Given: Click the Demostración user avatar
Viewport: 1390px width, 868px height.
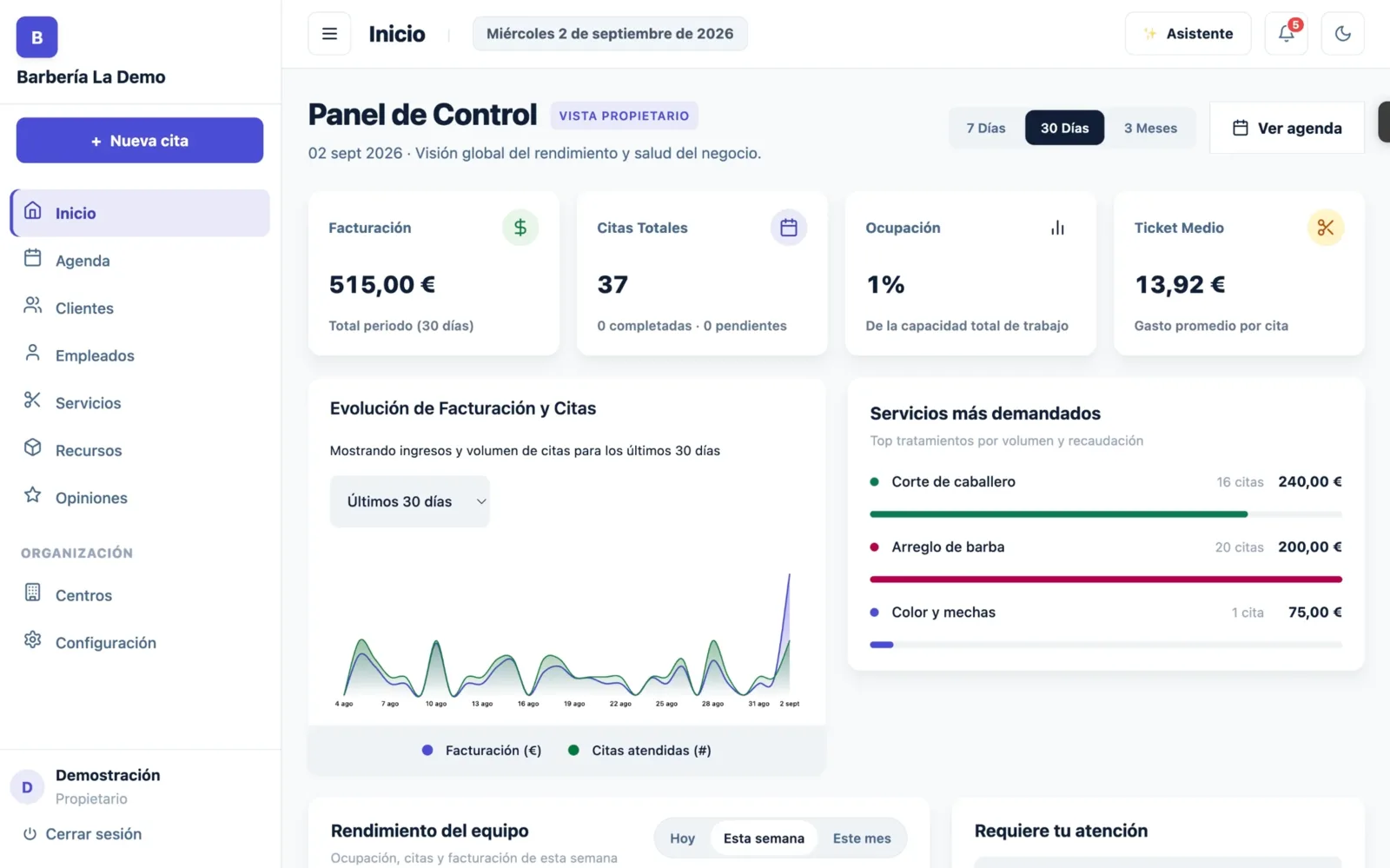Looking at the screenshot, I should pyautogui.click(x=27, y=787).
